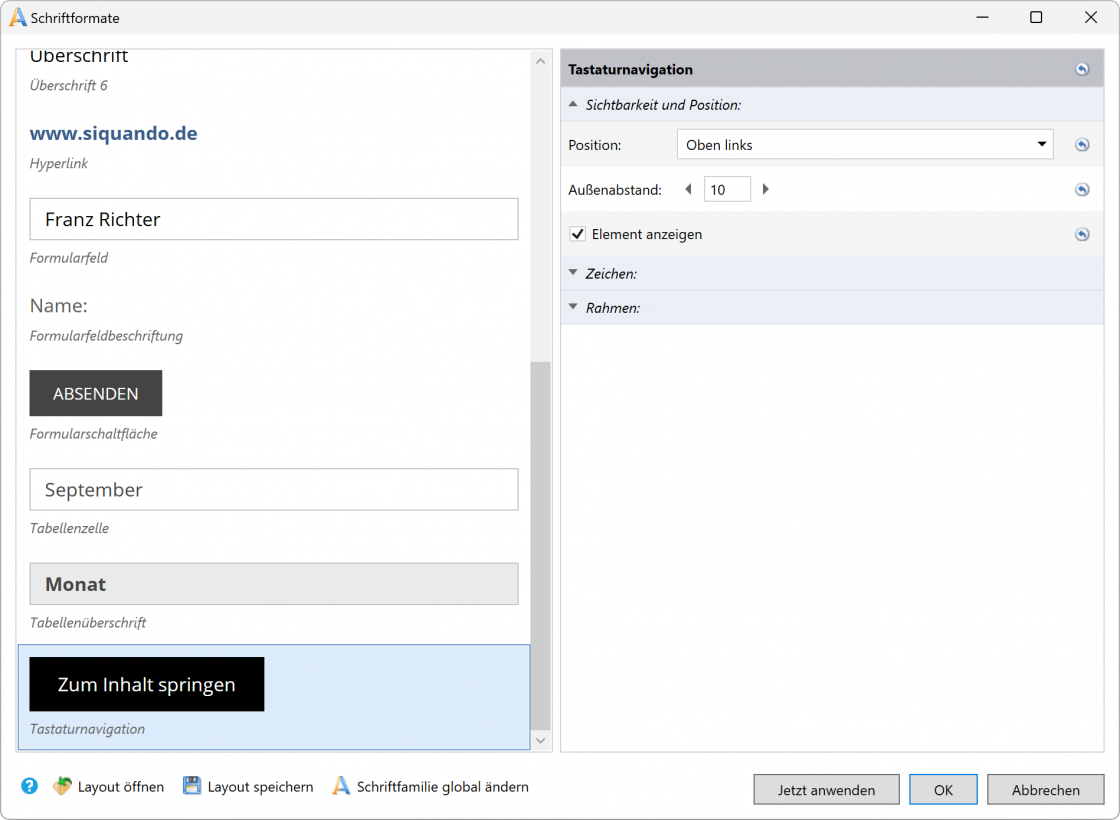1120x820 pixels.
Task: Click the help question mark icon
Action: [x=29, y=786]
